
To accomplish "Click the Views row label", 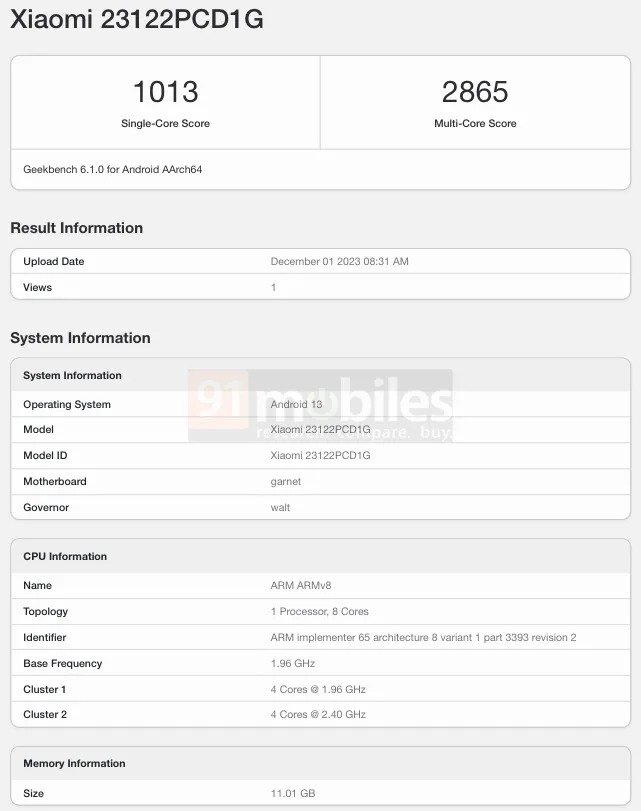I will point(38,288).
